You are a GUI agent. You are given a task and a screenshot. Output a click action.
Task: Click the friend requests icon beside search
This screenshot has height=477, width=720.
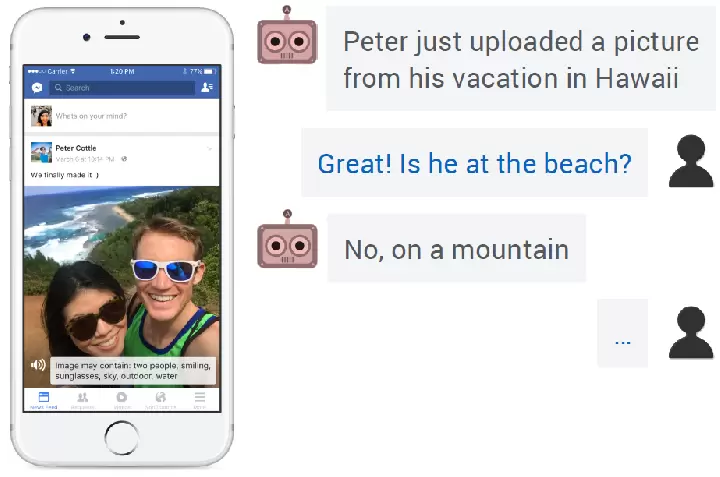[207, 88]
